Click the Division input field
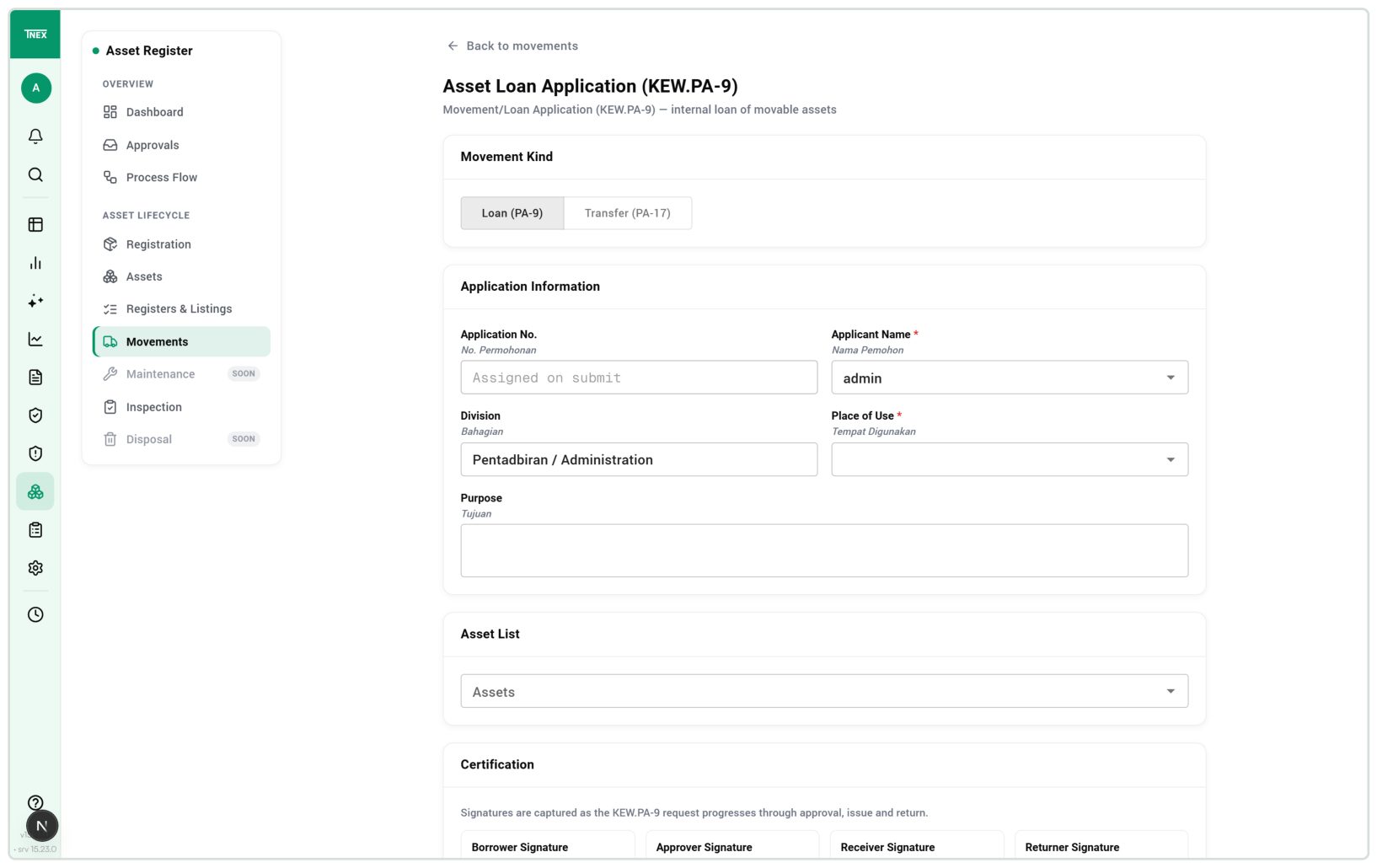Image resolution: width=1377 pixels, height=868 pixels. 639,459
